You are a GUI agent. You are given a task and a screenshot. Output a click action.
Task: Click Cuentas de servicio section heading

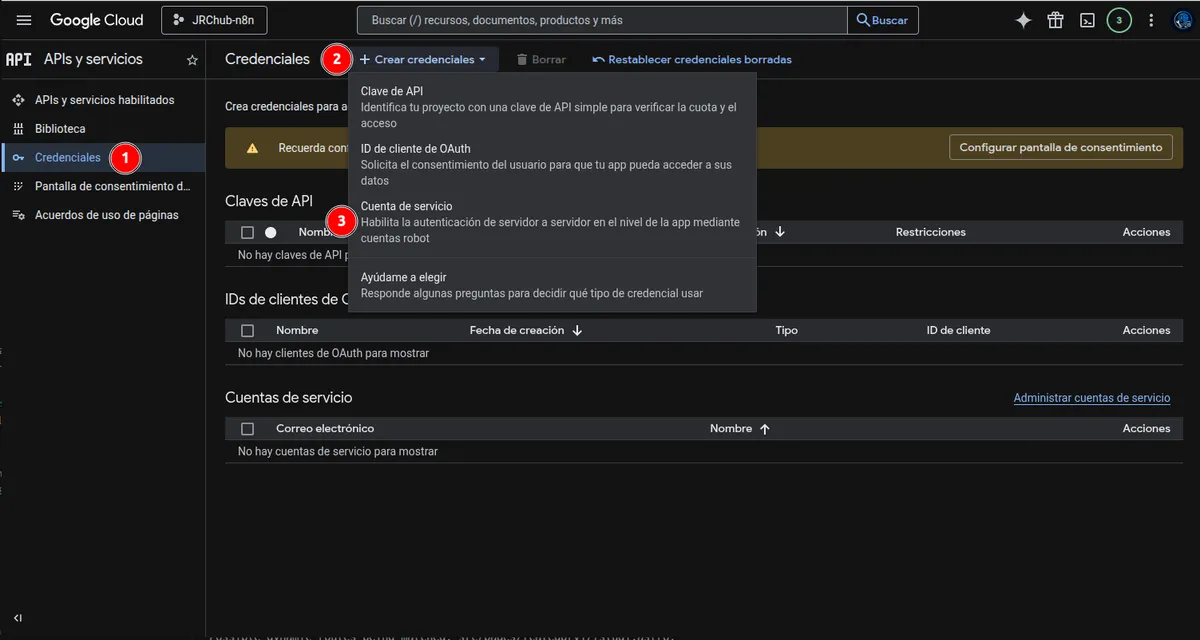click(x=289, y=397)
